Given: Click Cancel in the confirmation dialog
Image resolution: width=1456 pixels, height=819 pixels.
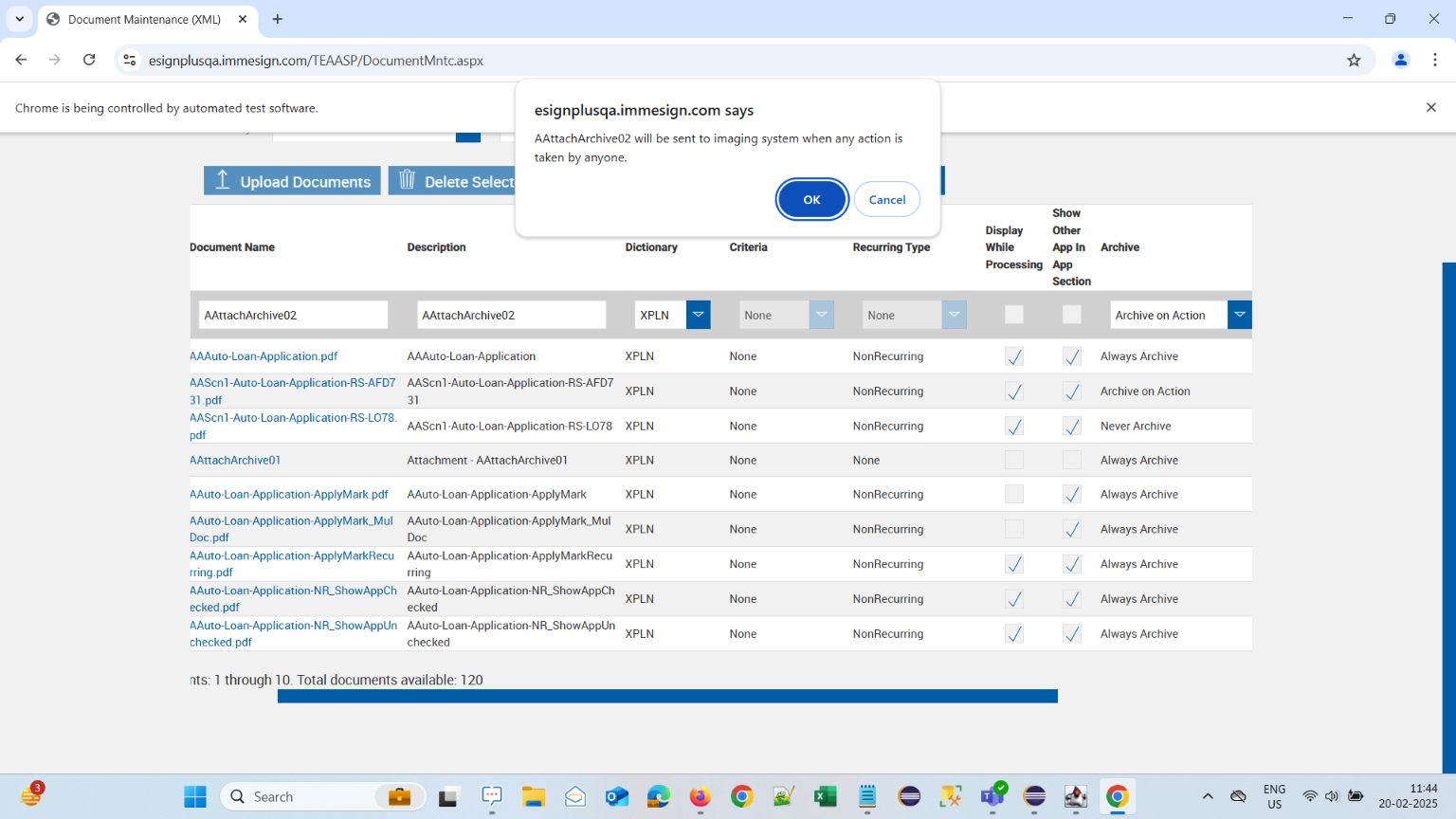Looking at the screenshot, I should click(887, 199).
